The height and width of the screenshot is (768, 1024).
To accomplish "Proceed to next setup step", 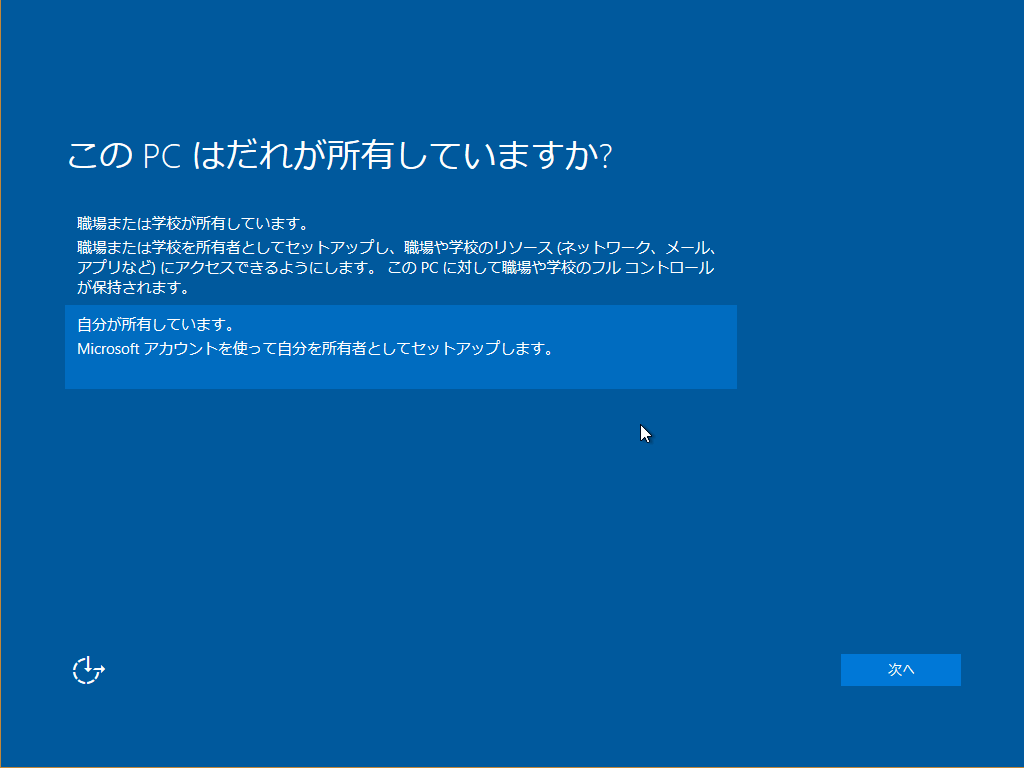I will [900, 670].
